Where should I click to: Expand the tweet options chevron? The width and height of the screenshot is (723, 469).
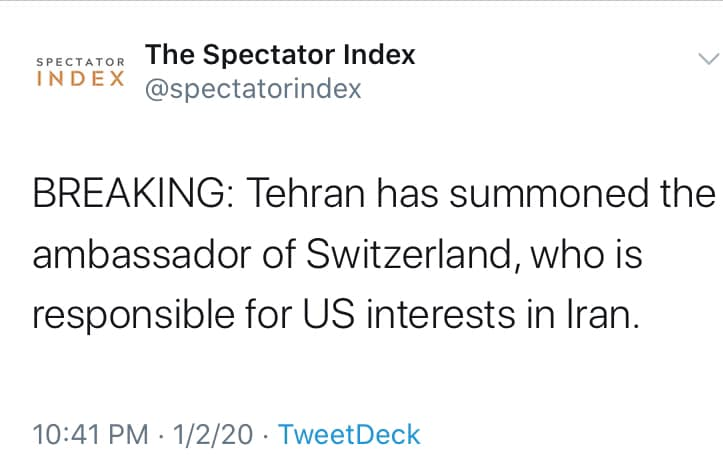tap(708, 59)
